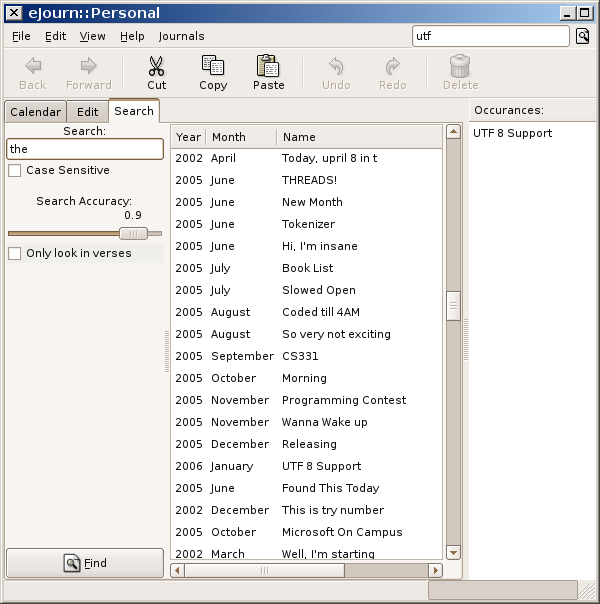Select the 'Microsoft On Campus' row
The image size is (600, 604).
pos(307,532)
